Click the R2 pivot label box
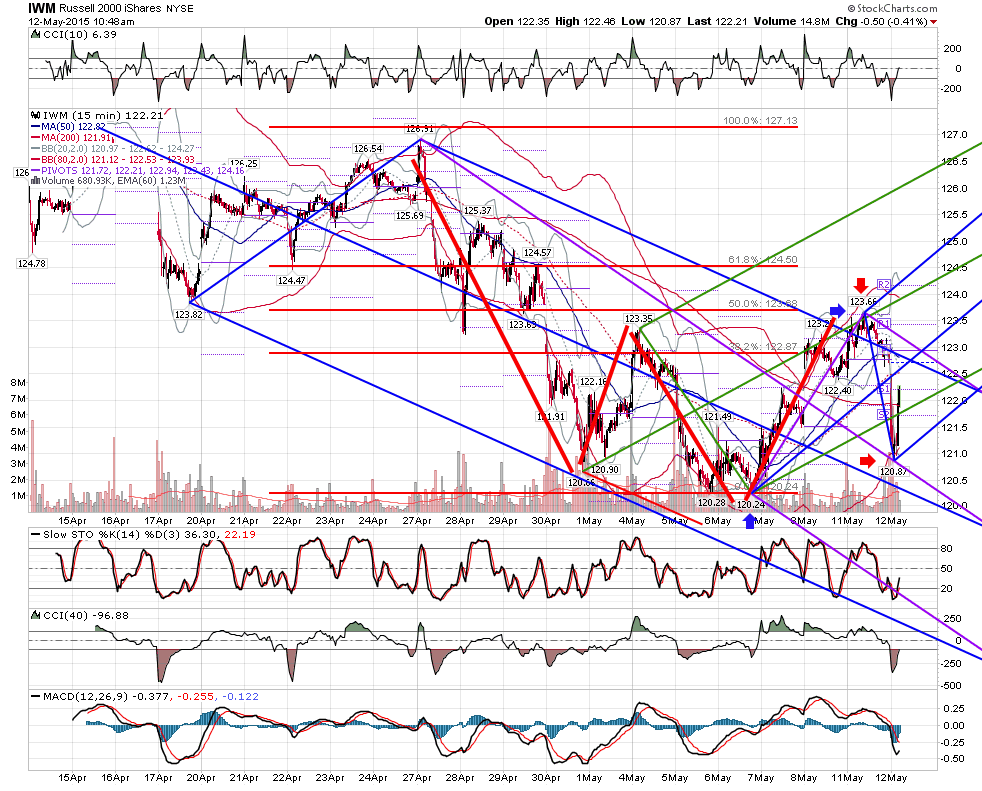This screenshot has height=791, width=982. (x=884, y=284)
